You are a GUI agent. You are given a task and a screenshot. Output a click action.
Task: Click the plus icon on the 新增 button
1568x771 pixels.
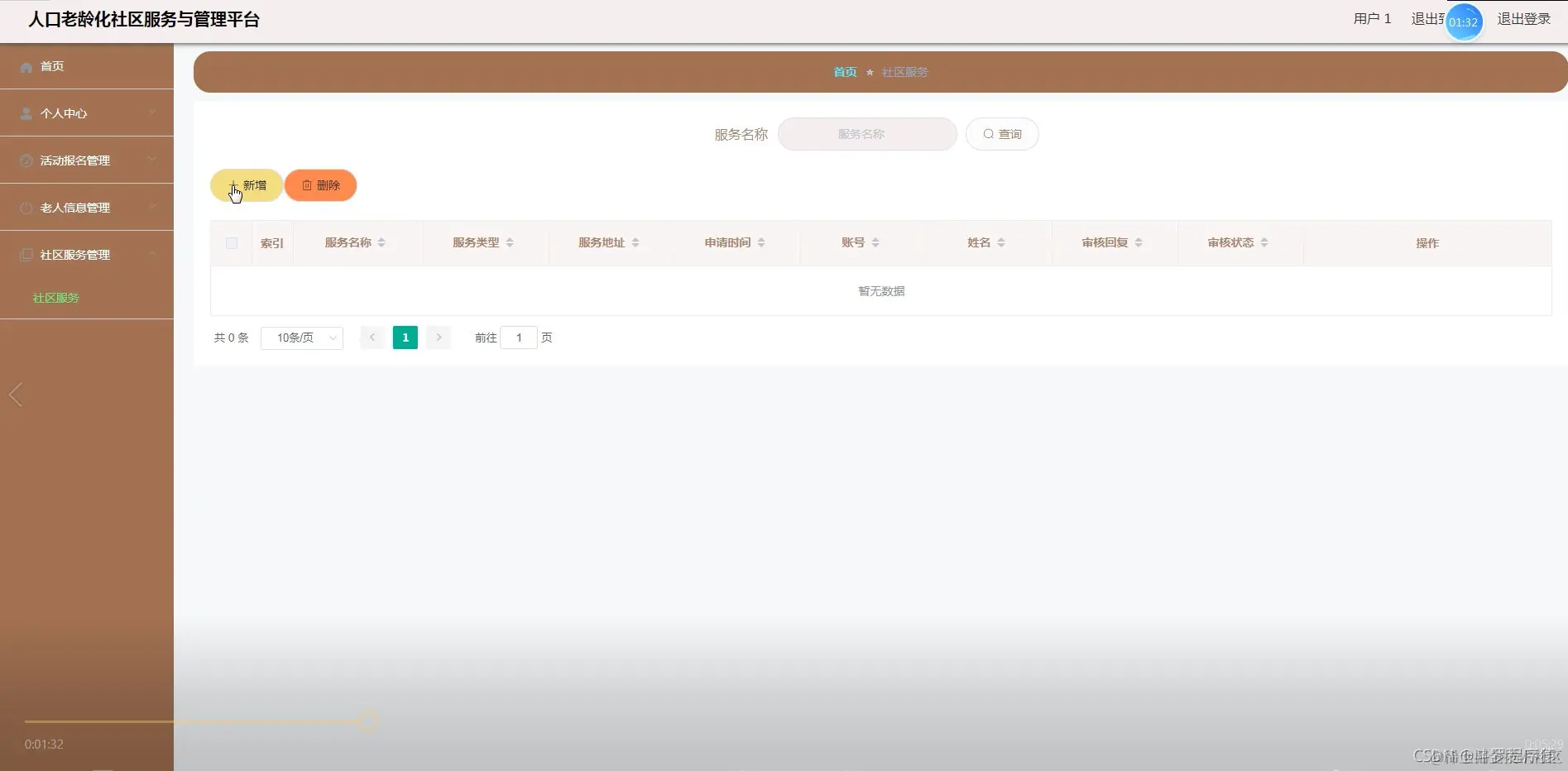tap(234, 184)
